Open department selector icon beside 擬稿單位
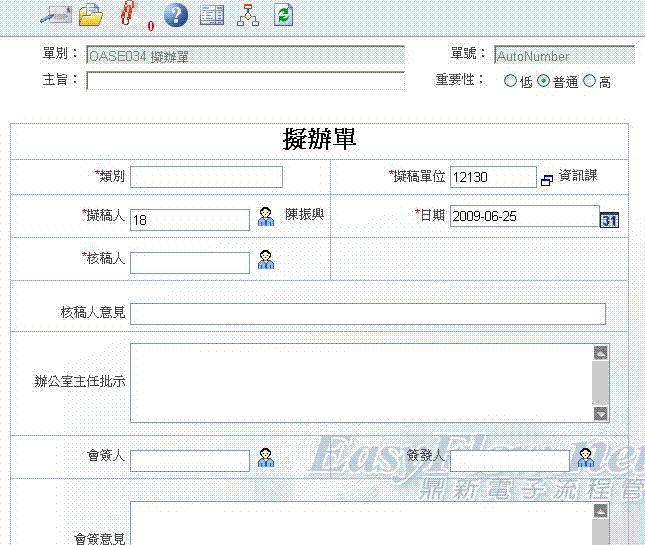Screen dimensions: 645x545 pyautogui.click(x=546, y=180)
